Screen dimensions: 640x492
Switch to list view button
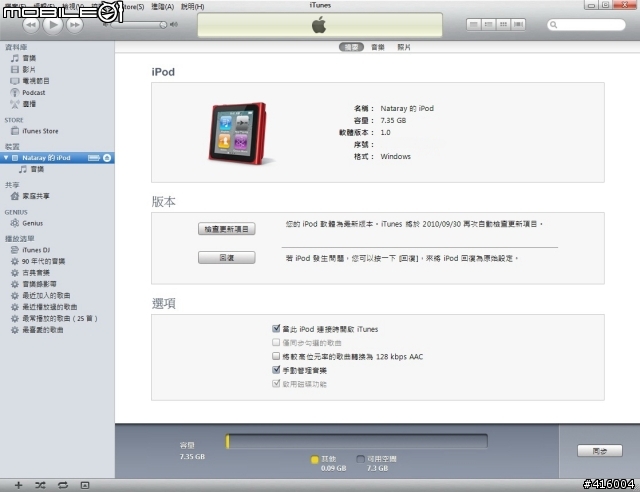(x=474, y=24)
